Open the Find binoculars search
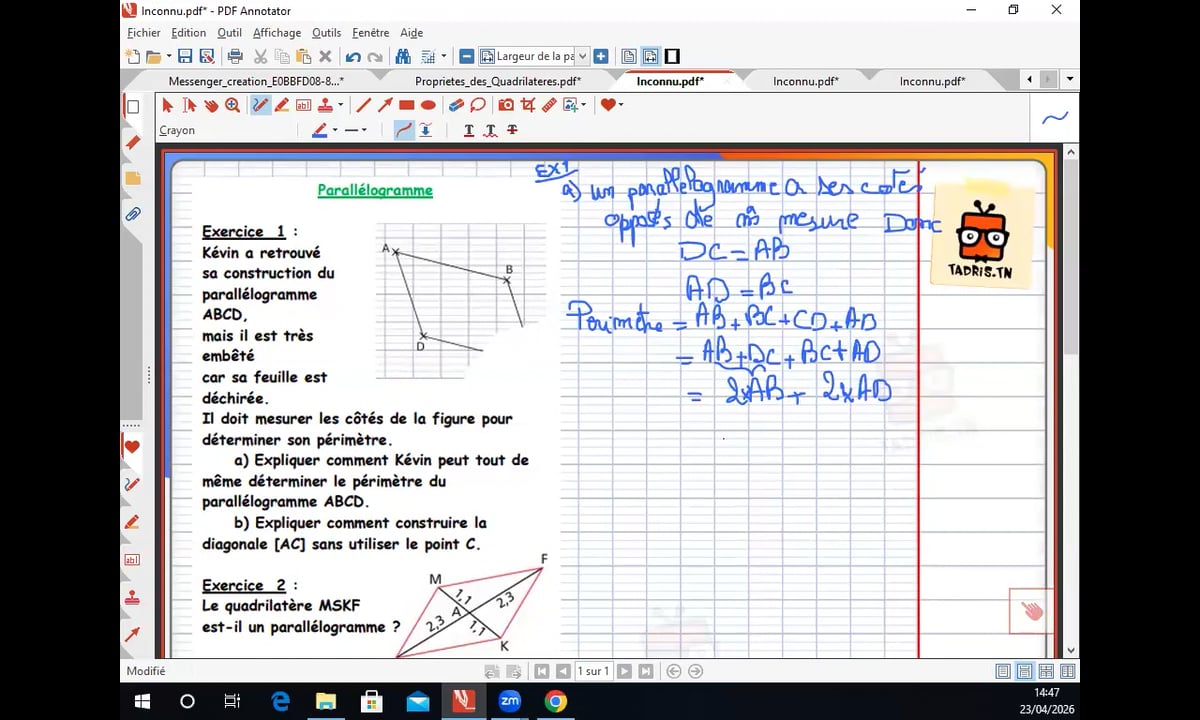 tap(403, 57)
